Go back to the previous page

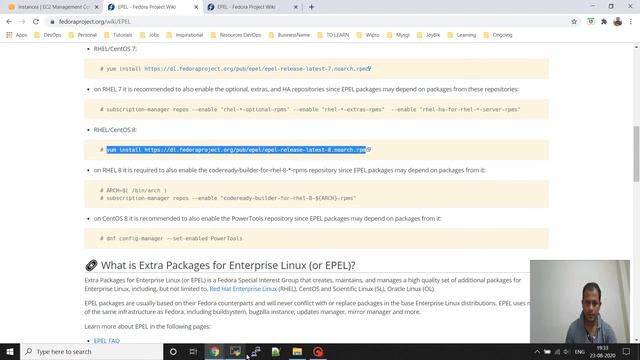[x=9, y=22]
